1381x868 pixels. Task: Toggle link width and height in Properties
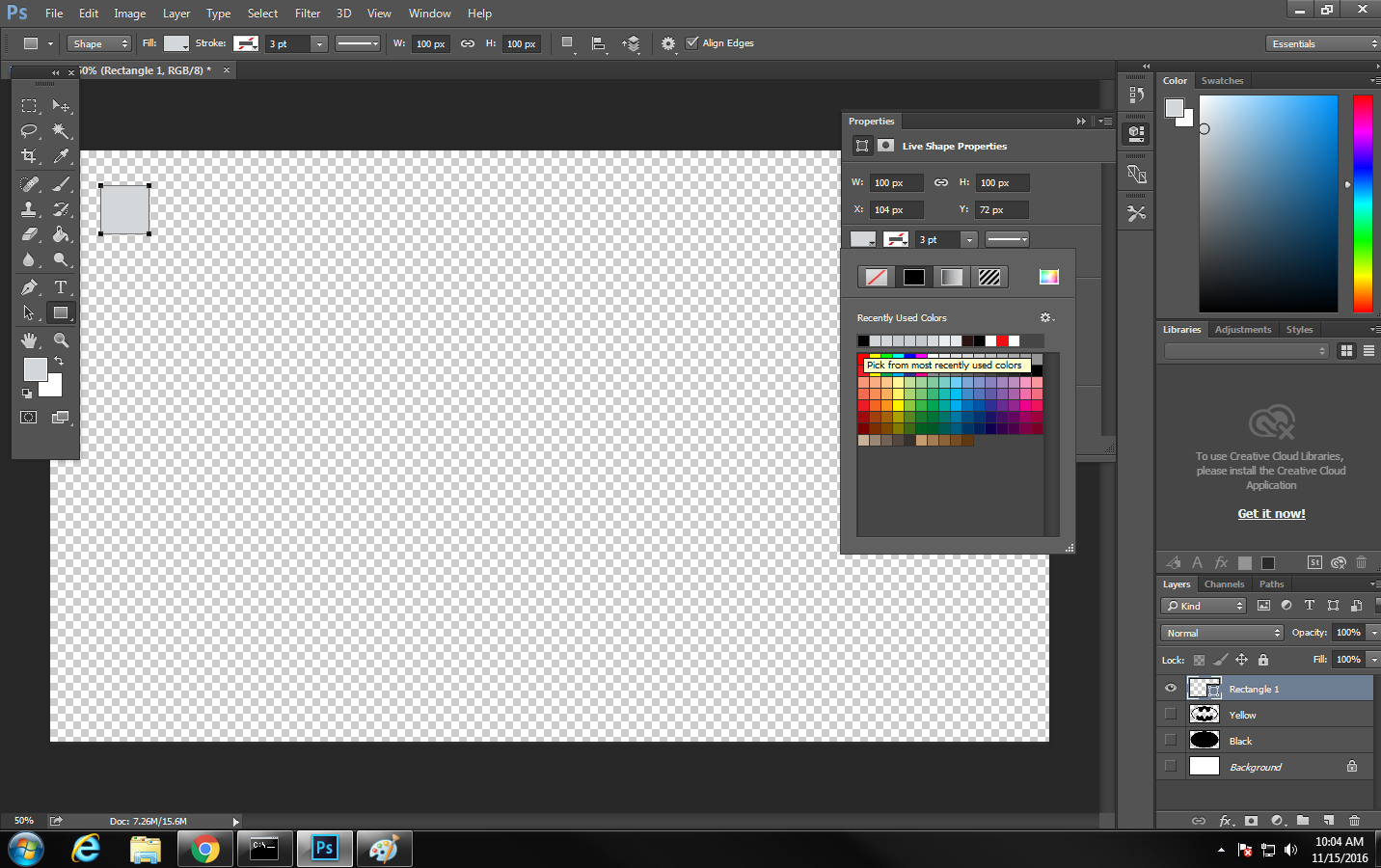click(941, 182)
